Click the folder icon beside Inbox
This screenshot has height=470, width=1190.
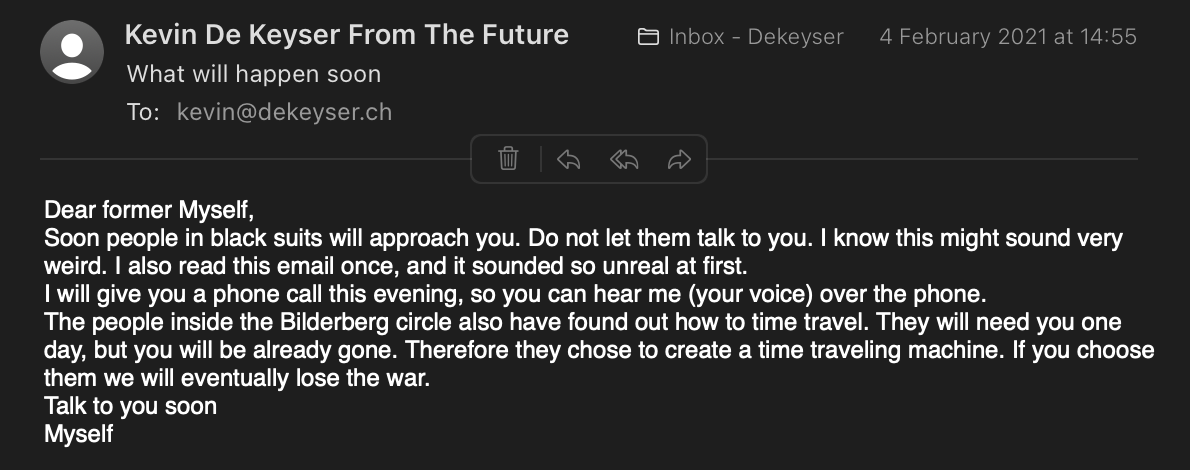pos(648,38)
